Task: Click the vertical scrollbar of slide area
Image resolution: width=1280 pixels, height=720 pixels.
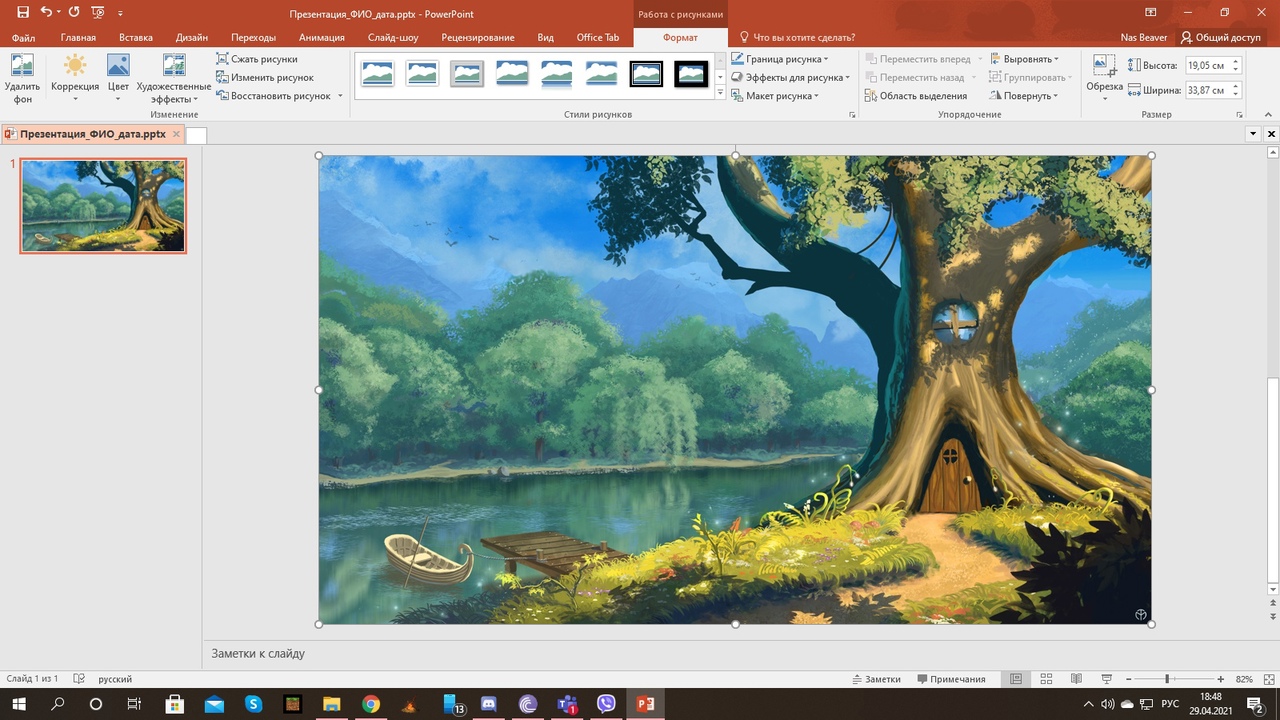Action: (1273, 478)
